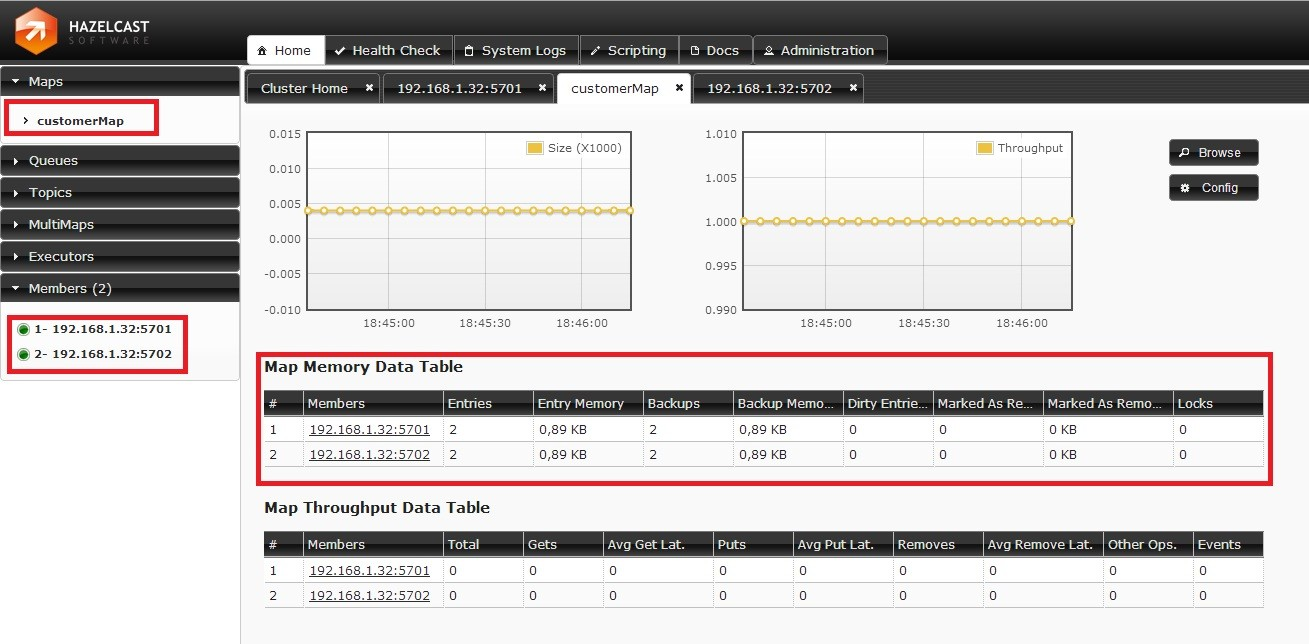This screenshot has height=644, width=1309.
Task: Sort Memory table by Entries column
Action: click(488, 403)
